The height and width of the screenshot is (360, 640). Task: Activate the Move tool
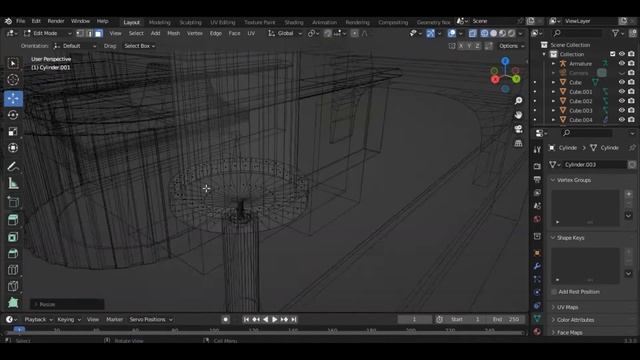pos(13,98)
